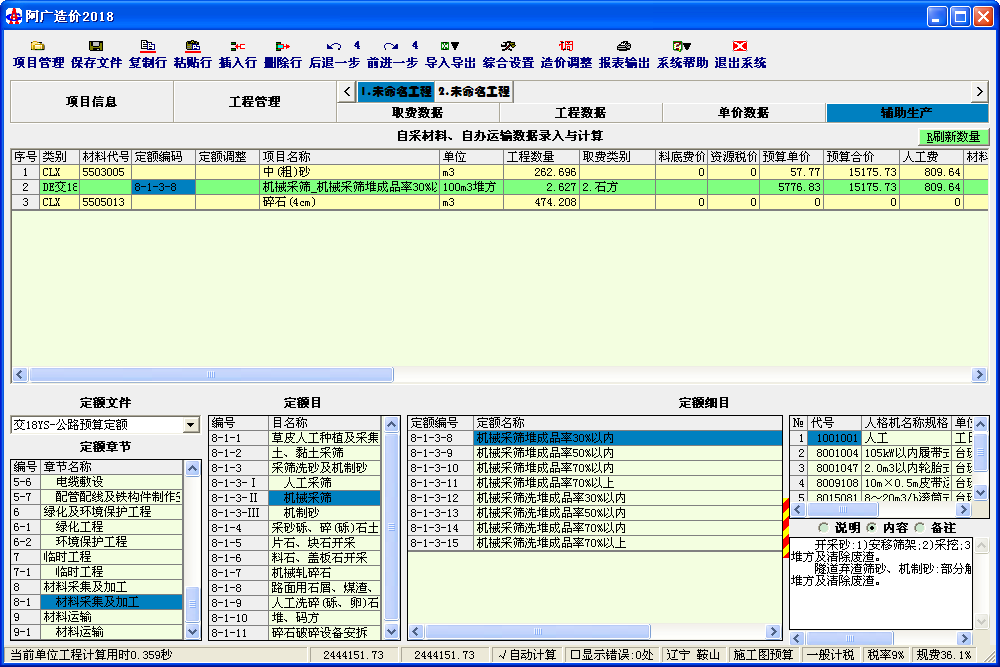Select 机制砂 in the 定额目 list

[x=295, y=513]
